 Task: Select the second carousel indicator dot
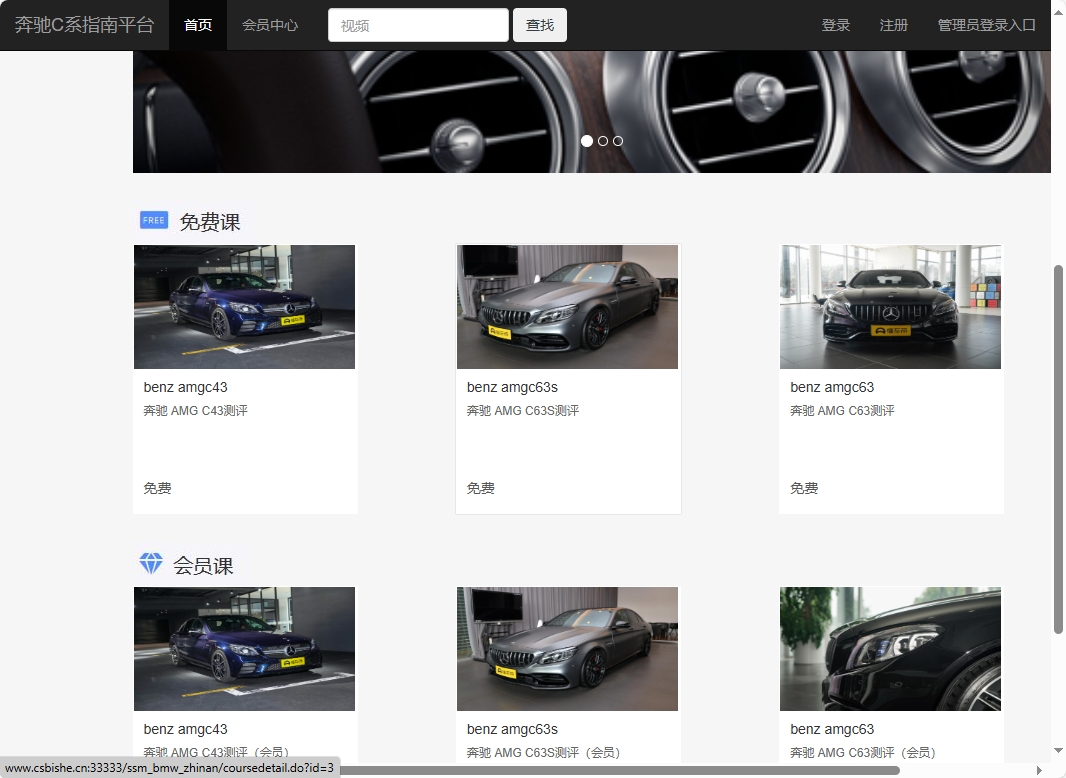[x=602, y=141]
